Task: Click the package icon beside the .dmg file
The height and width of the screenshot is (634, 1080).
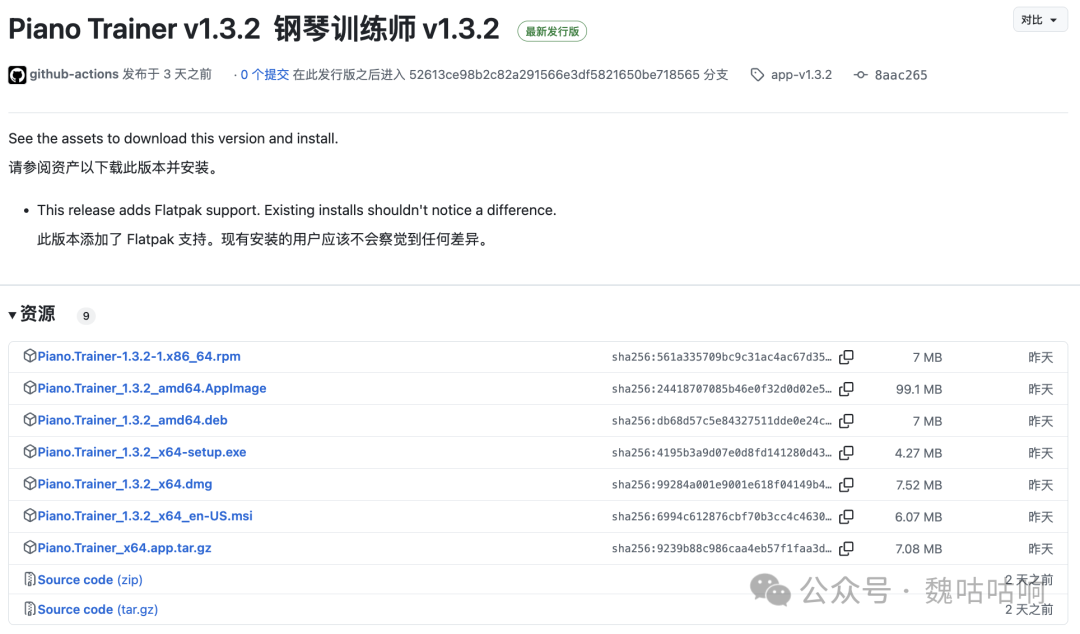Action: click(x=30, y=483)
